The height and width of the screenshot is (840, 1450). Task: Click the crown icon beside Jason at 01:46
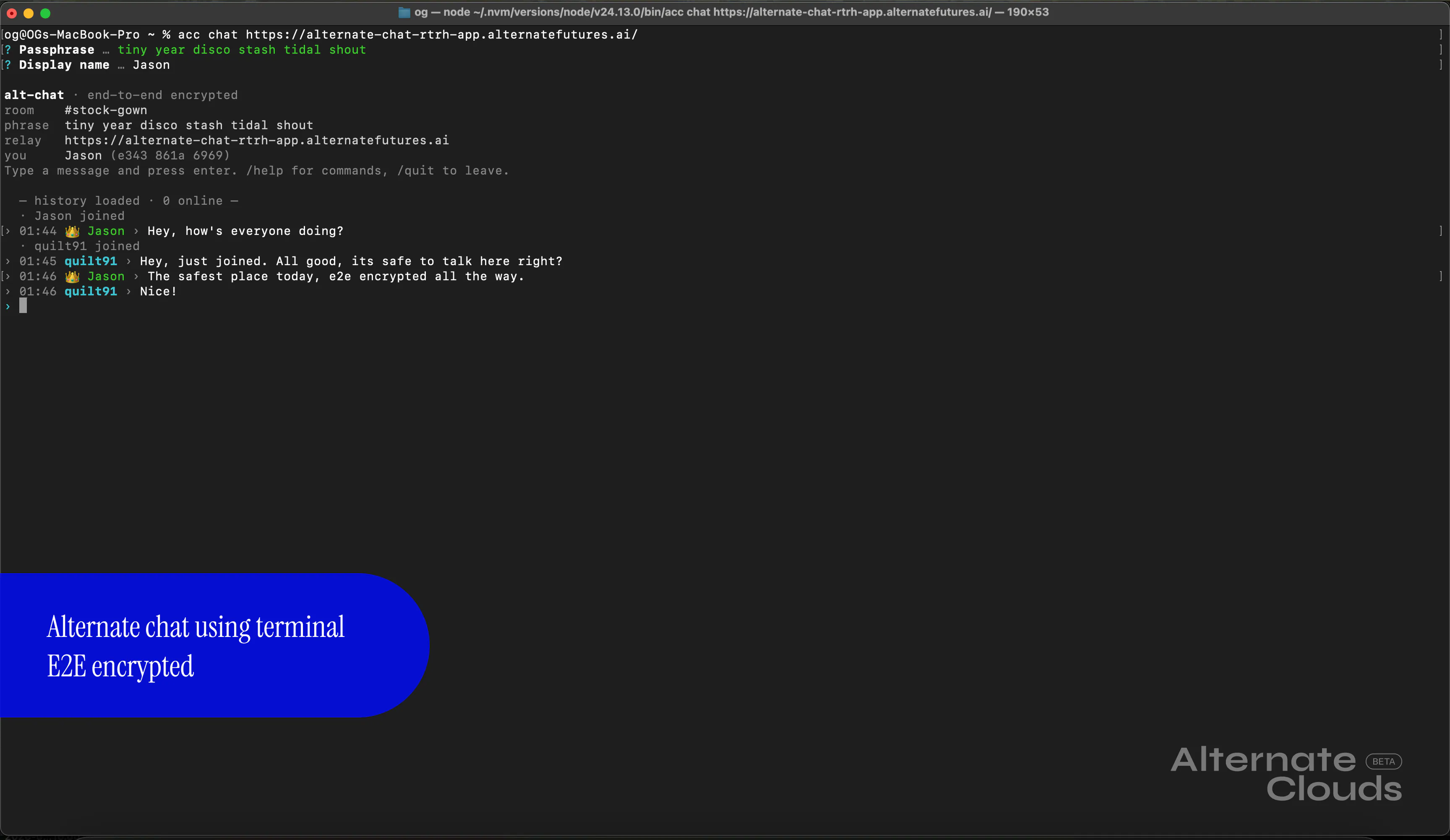pos(72,277)
